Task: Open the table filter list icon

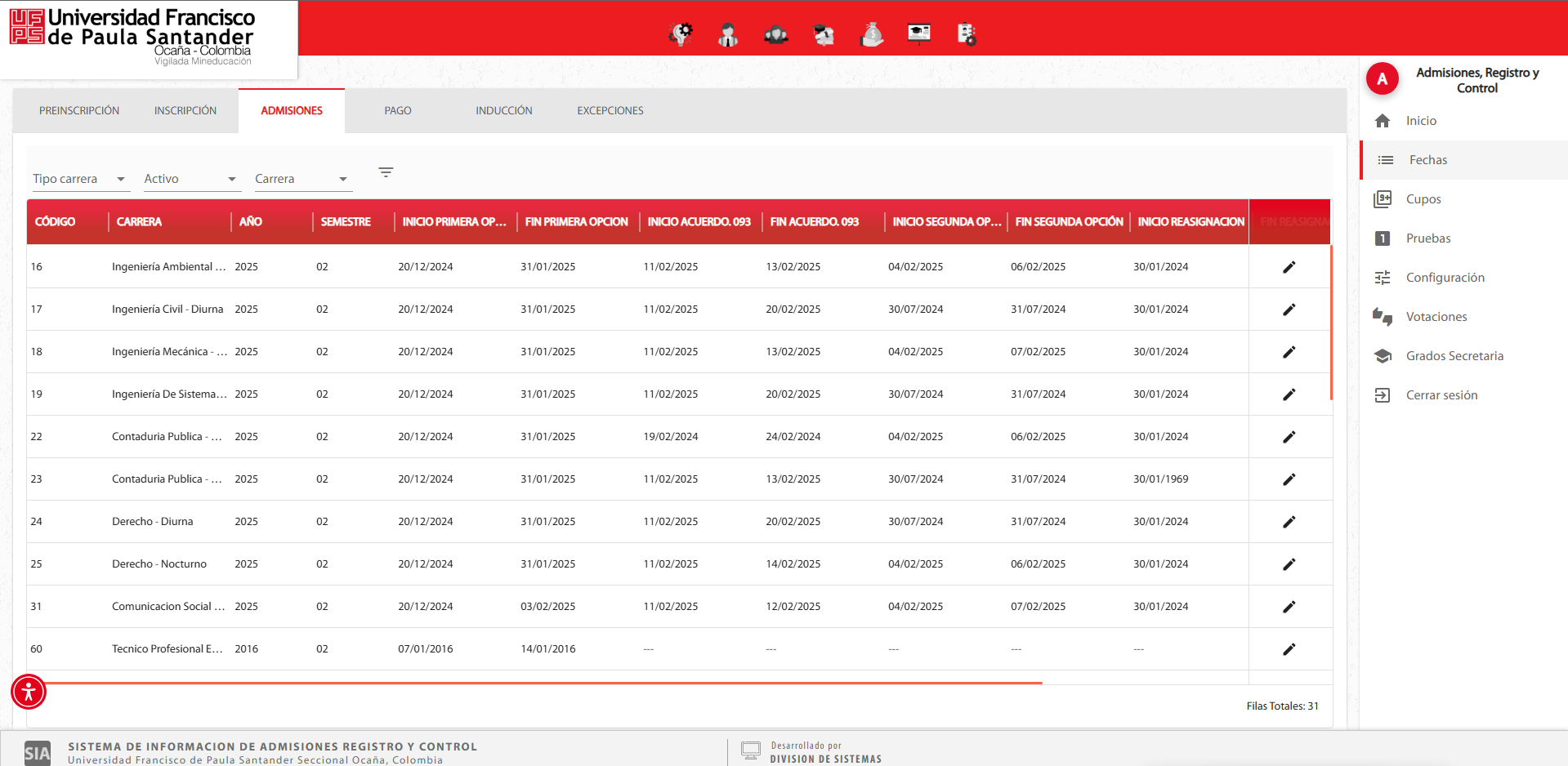Action: click(x=386, y=172)
